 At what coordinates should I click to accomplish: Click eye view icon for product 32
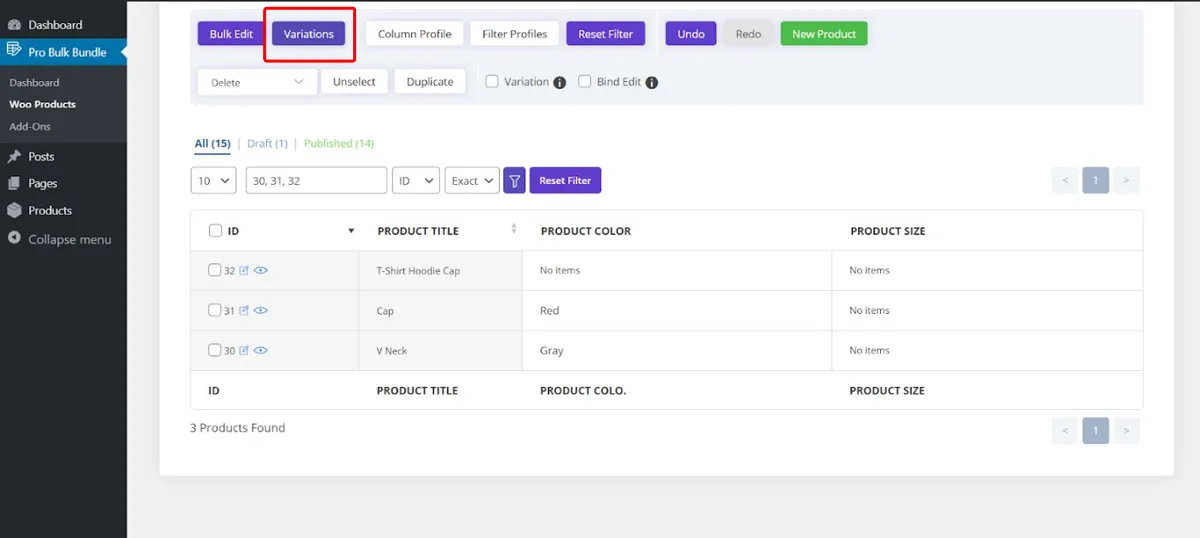pos(261,271)
